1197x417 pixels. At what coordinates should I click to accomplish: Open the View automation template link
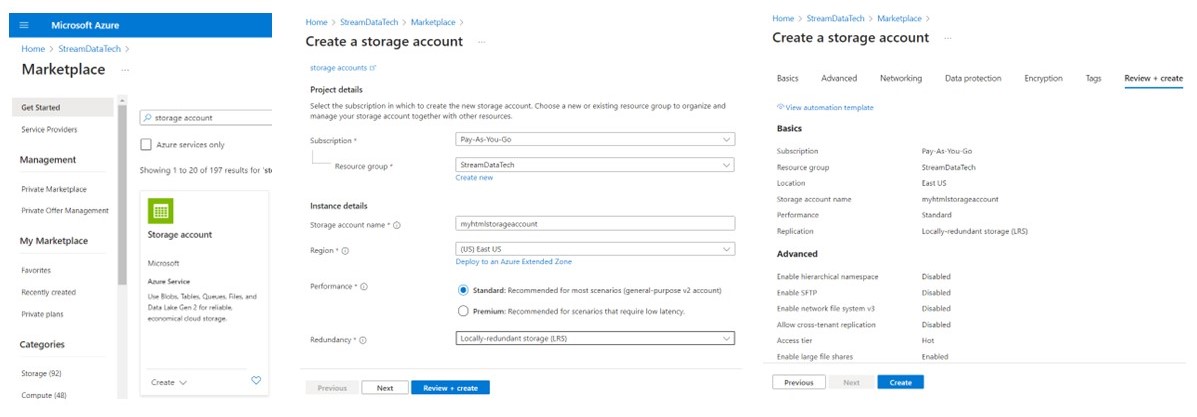[829, 108]
